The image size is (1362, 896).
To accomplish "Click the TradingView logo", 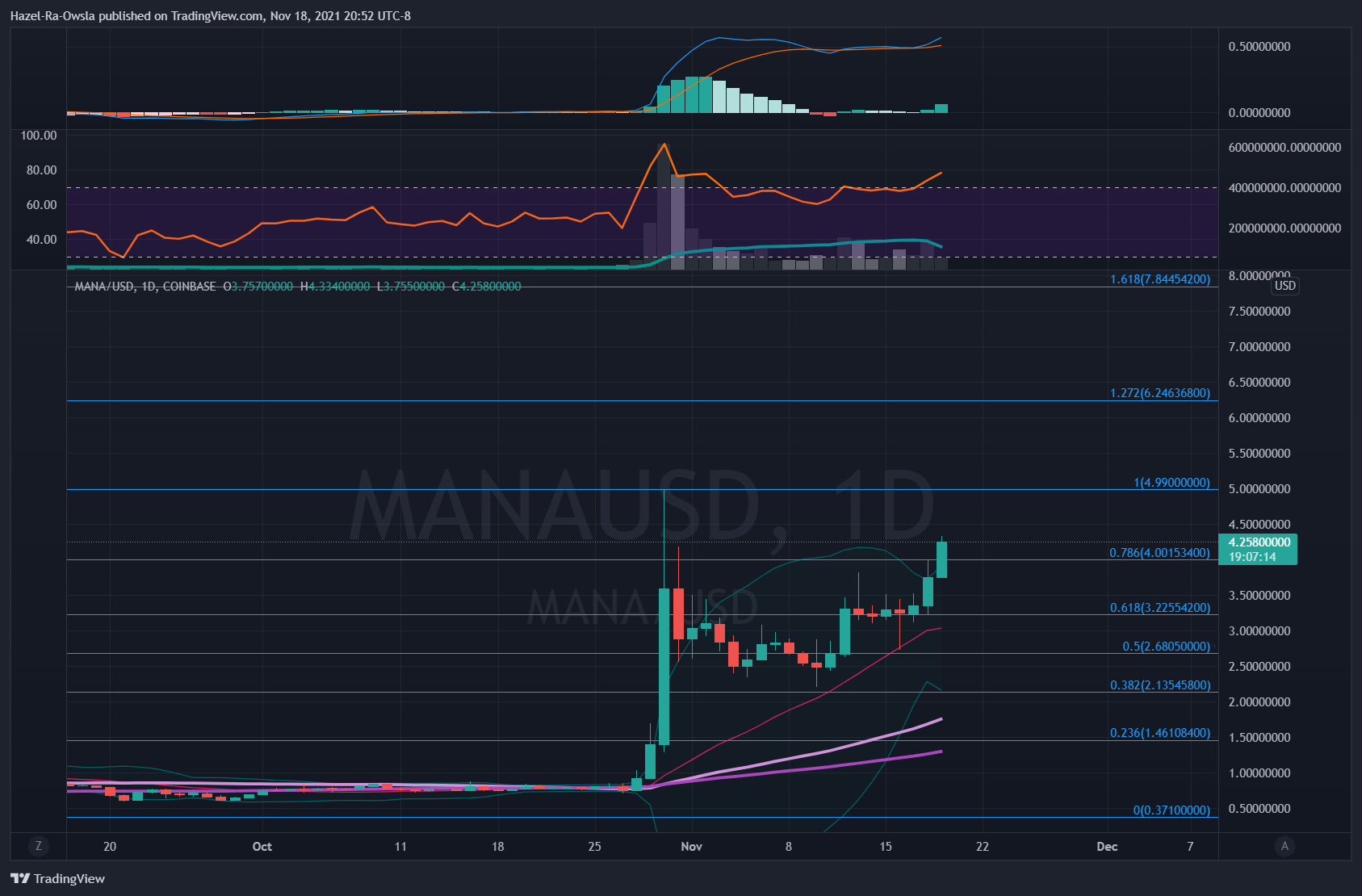I will (57, 878).
